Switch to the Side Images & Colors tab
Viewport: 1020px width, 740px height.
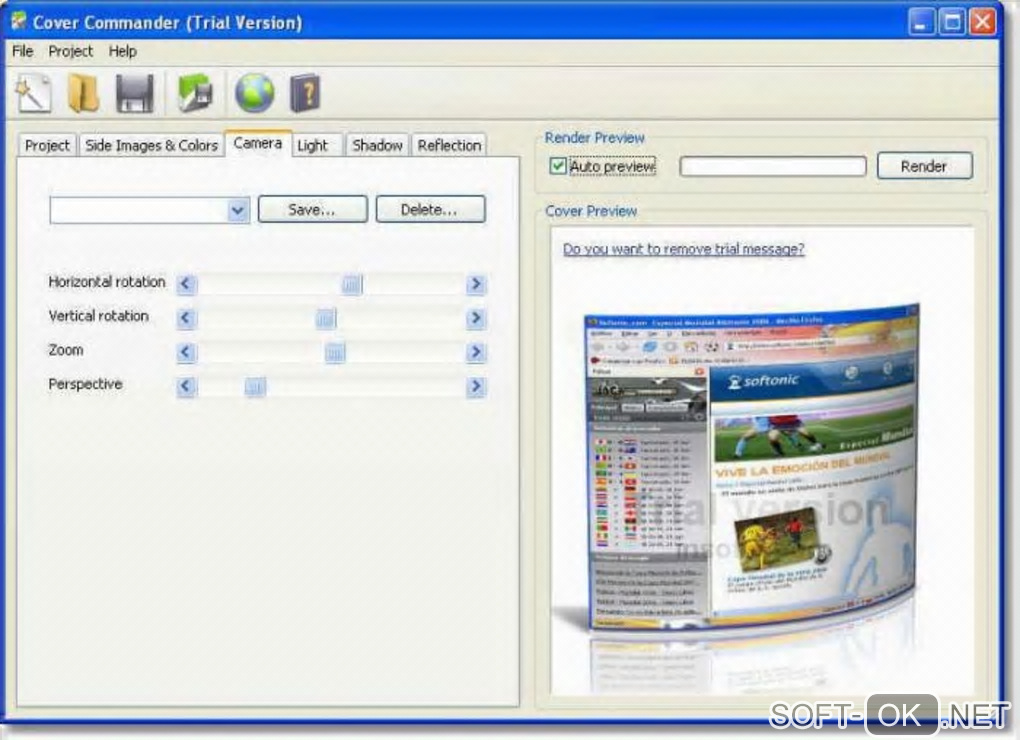pyautogui.click(x=151, y=145)
